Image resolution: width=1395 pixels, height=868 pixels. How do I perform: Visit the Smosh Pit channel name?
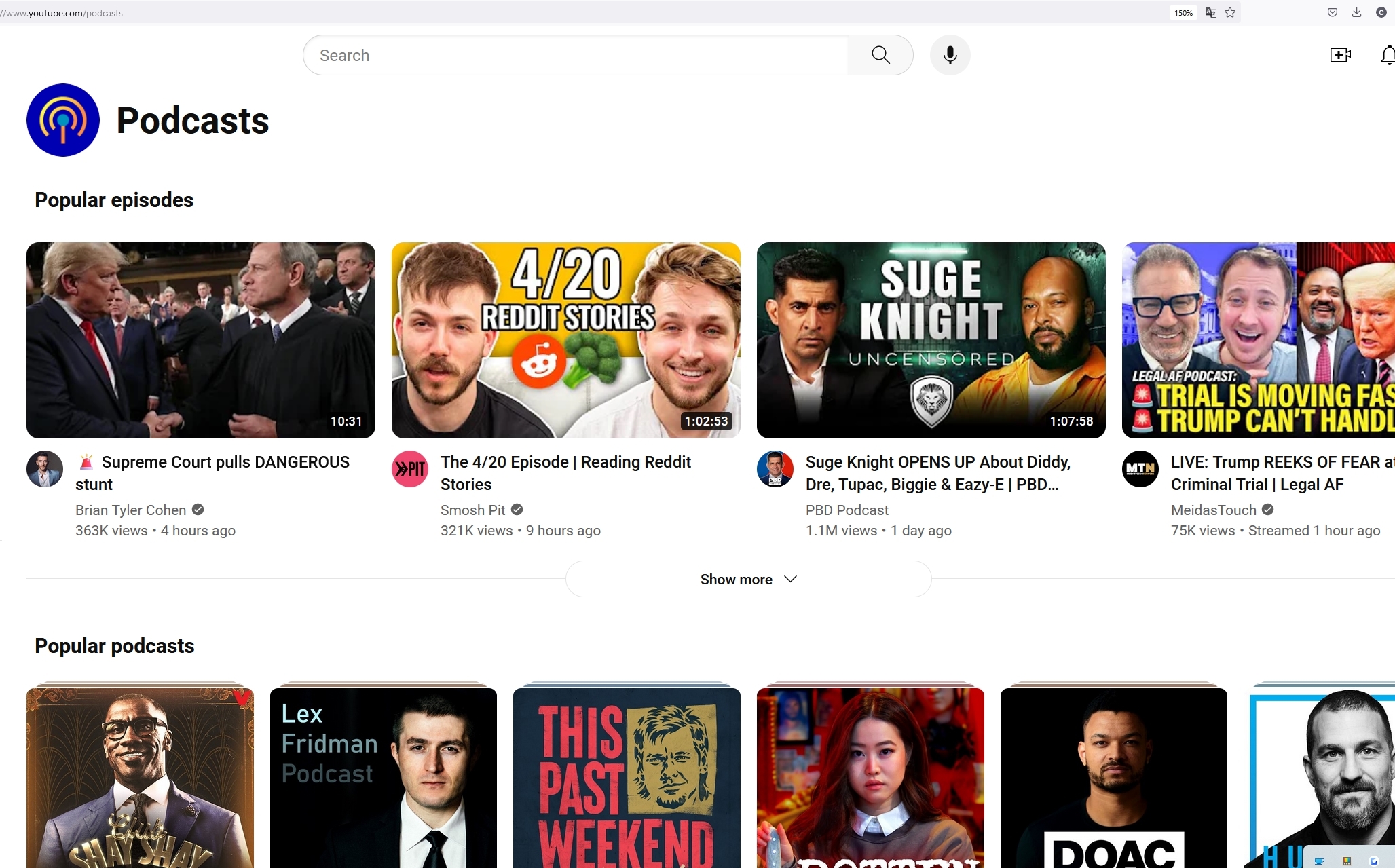click(472, 510)
